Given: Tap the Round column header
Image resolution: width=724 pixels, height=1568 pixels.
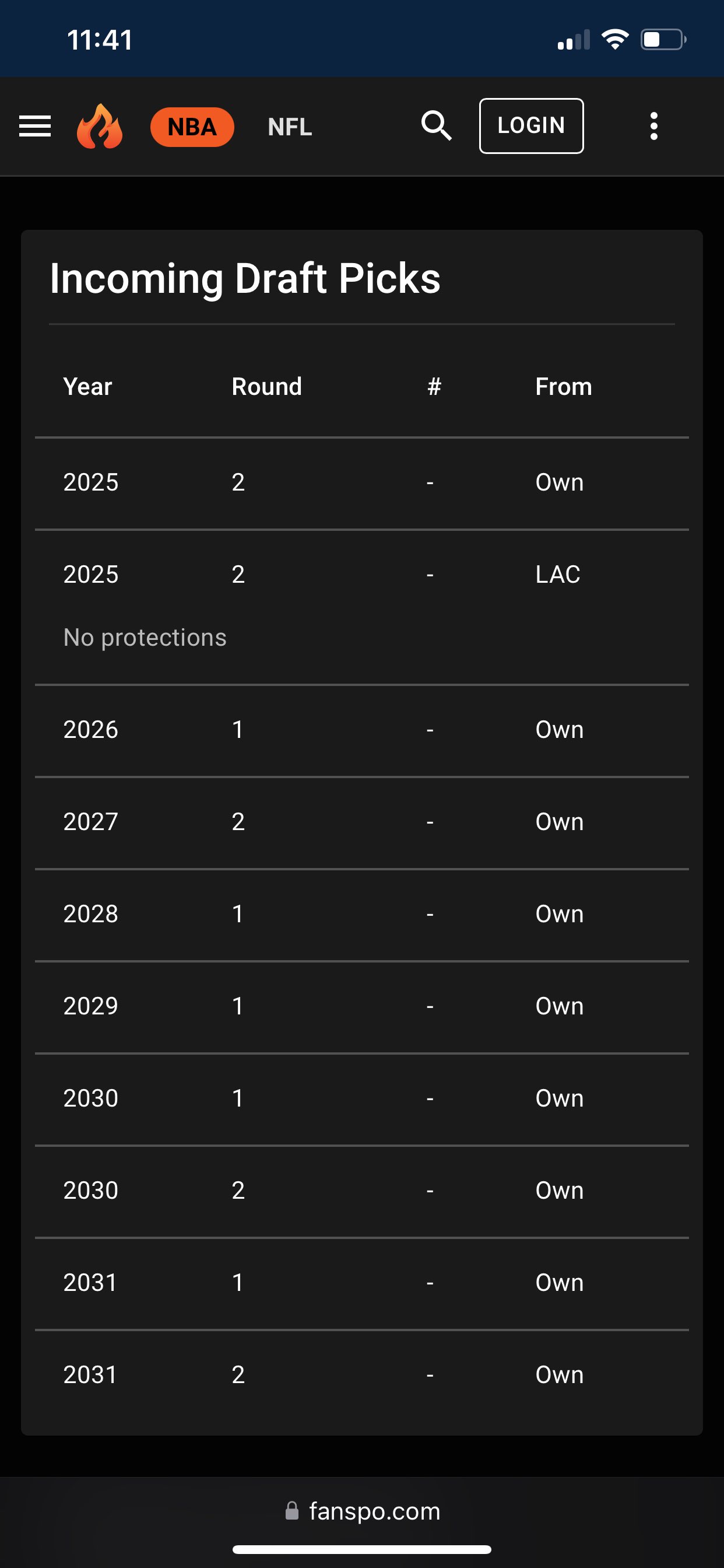Looking at the screenshot, I should [x=266, y=387].
